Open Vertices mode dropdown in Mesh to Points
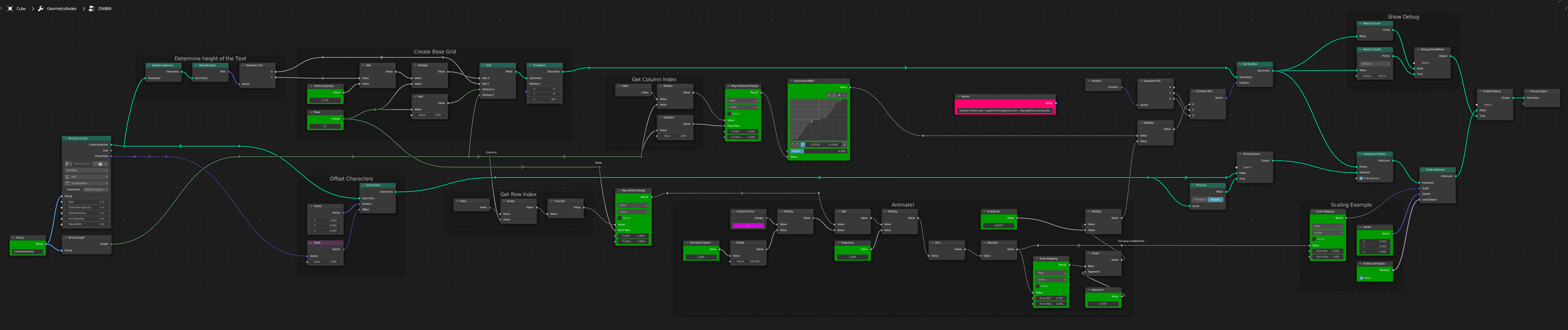Image resolution: width=1568 pixels, height=330 pixels. click(1375, 63)
